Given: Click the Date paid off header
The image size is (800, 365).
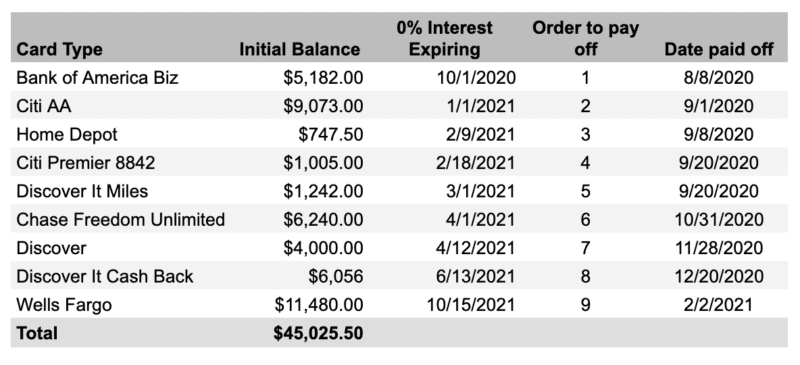Looking at the screenshot, I should [x=719, y=50].
